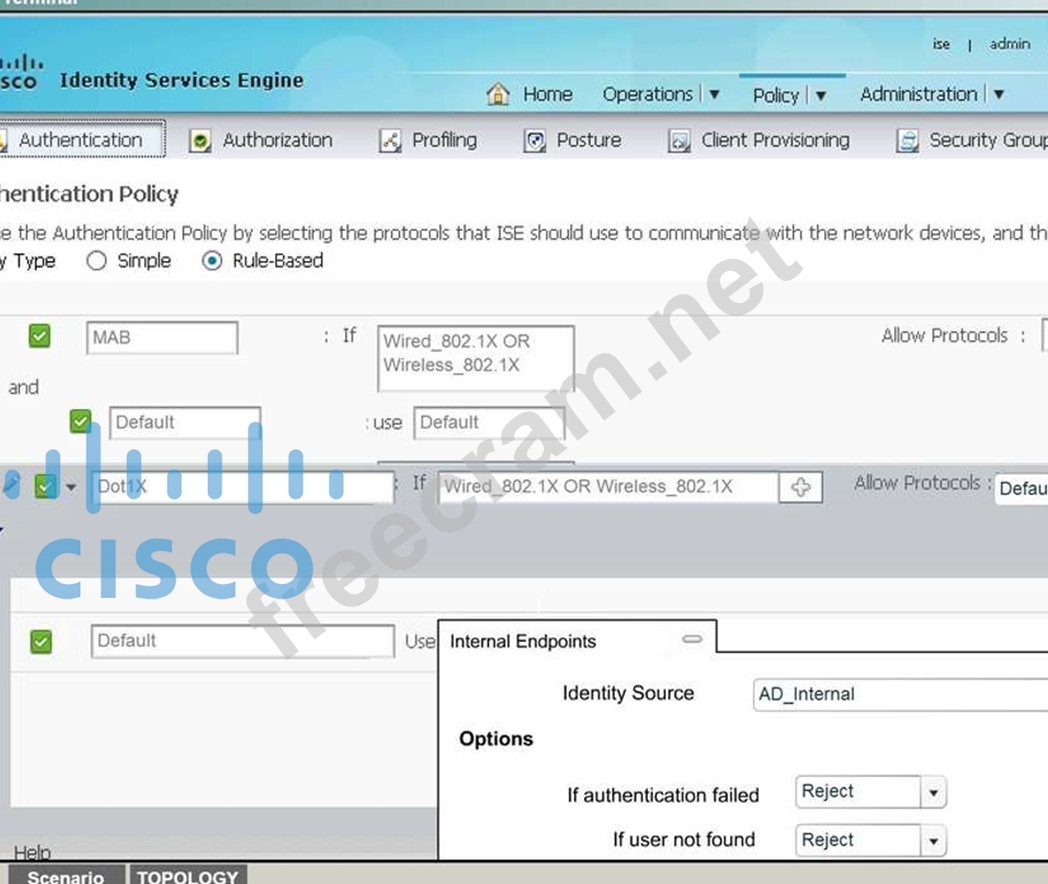Click the Profiling tab icon

click(x=390, y=141)
